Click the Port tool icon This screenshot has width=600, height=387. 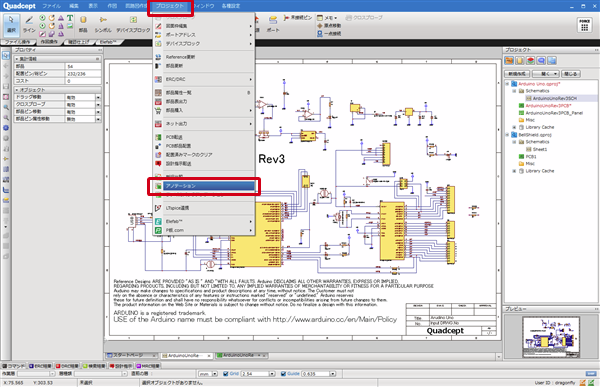click(x=273, y=24)
